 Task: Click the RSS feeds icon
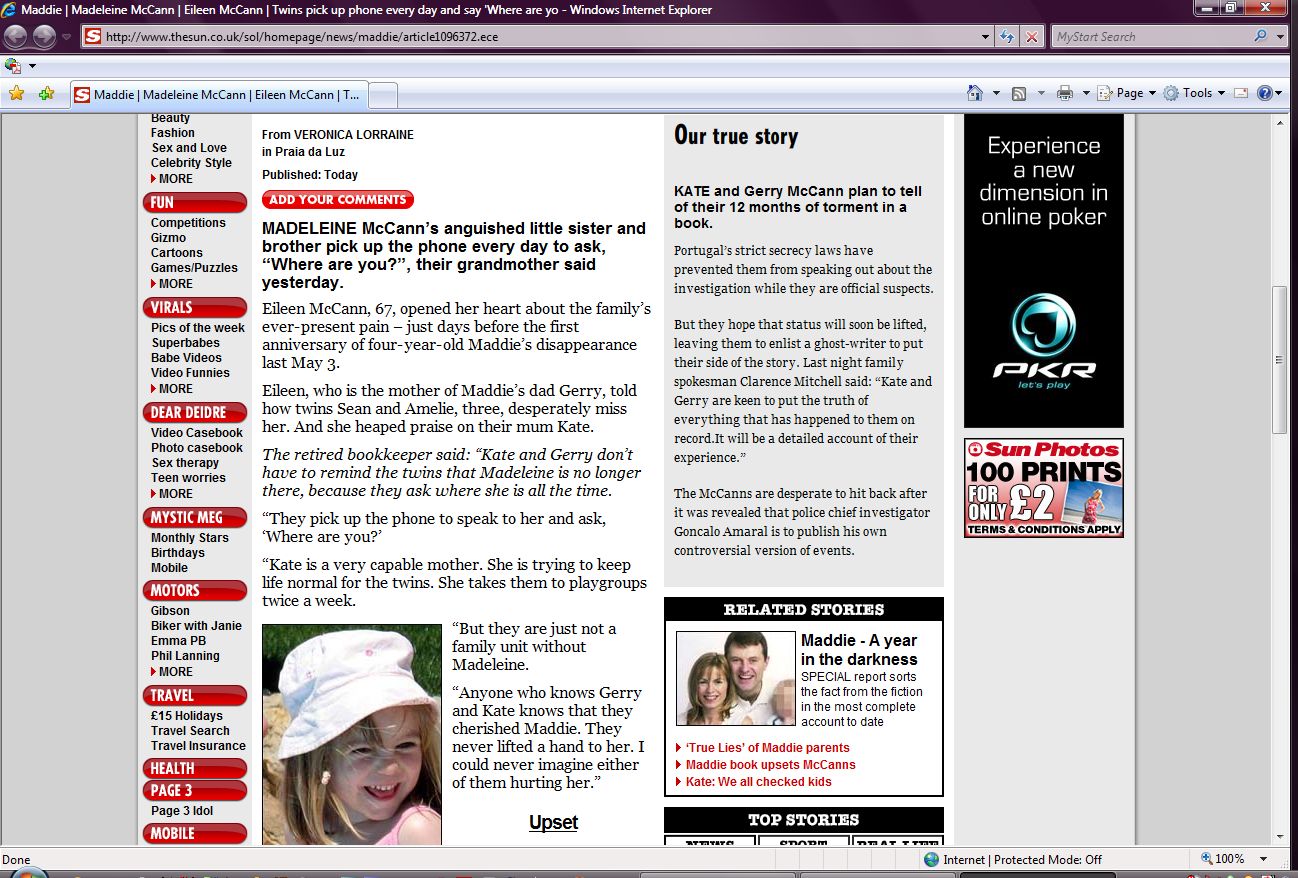point(1019,93)
